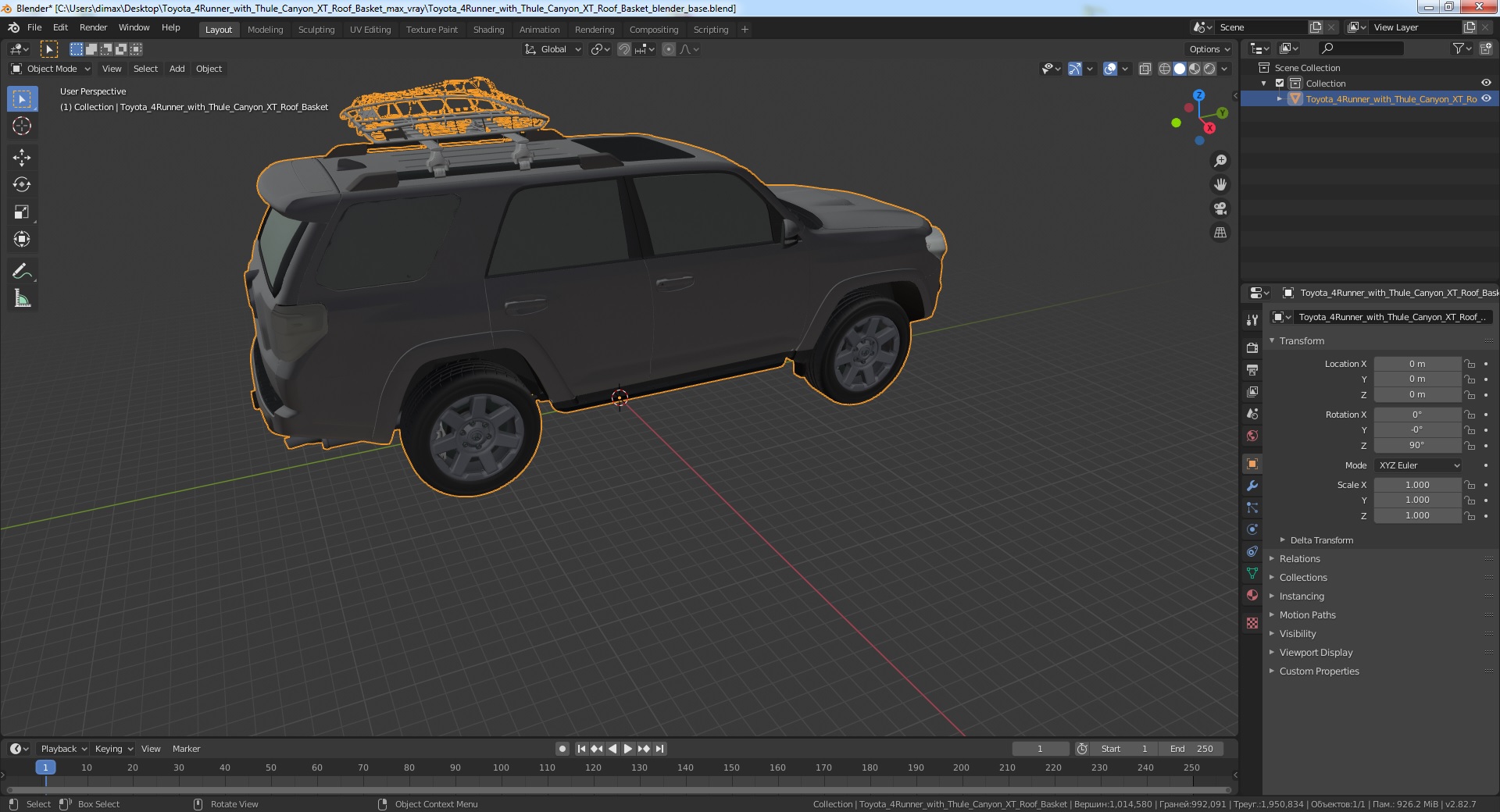Open the Playback dropdown in timeline
This screenshot has height=812, width=1500.
click(63, 749)
